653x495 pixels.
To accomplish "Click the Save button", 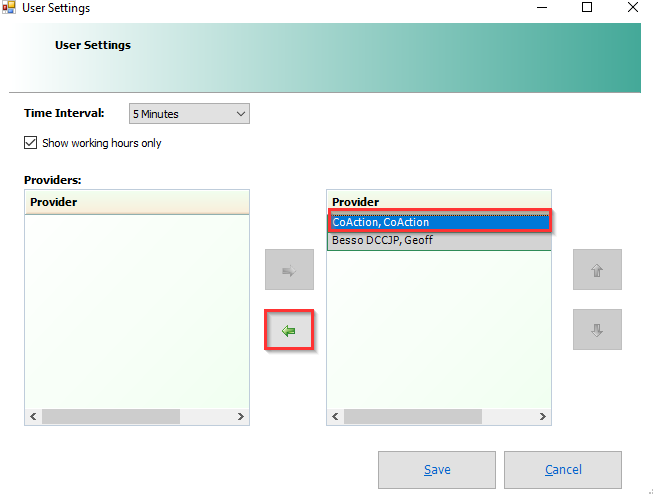I will (x=437, y=470).
